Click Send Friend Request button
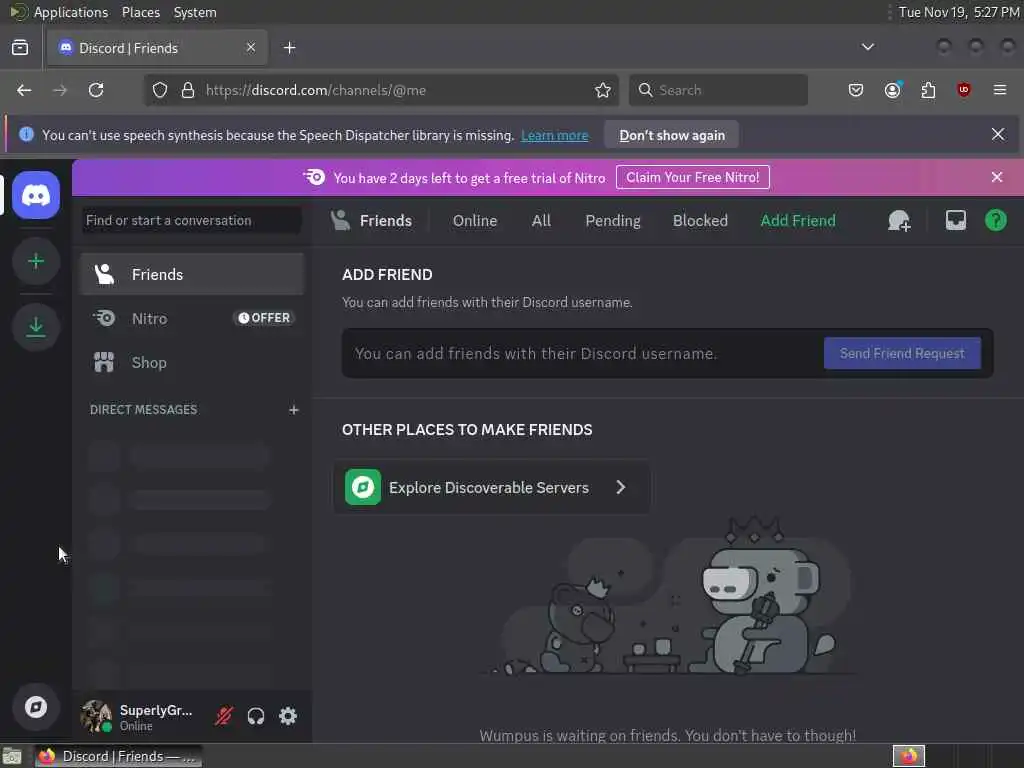The image size is (1024, 768). pyautogui.click(x=902, y=353)
